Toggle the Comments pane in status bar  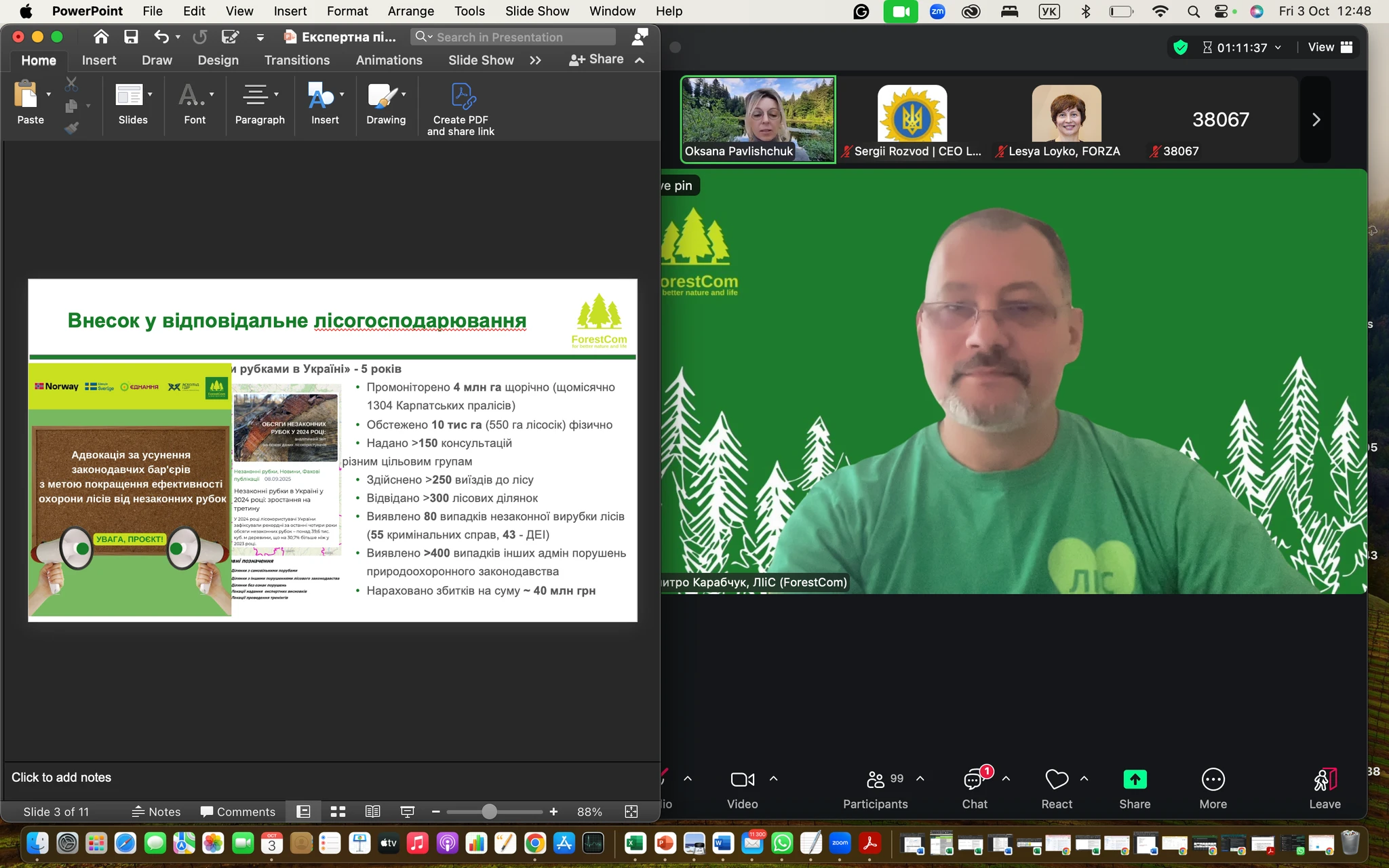(238, 812)
